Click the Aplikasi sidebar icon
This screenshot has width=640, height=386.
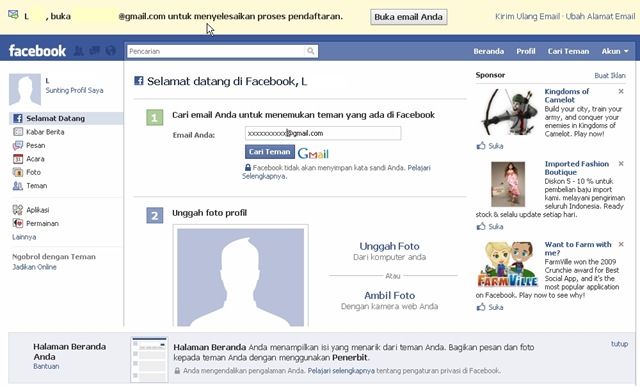click(x=18, y=210)
